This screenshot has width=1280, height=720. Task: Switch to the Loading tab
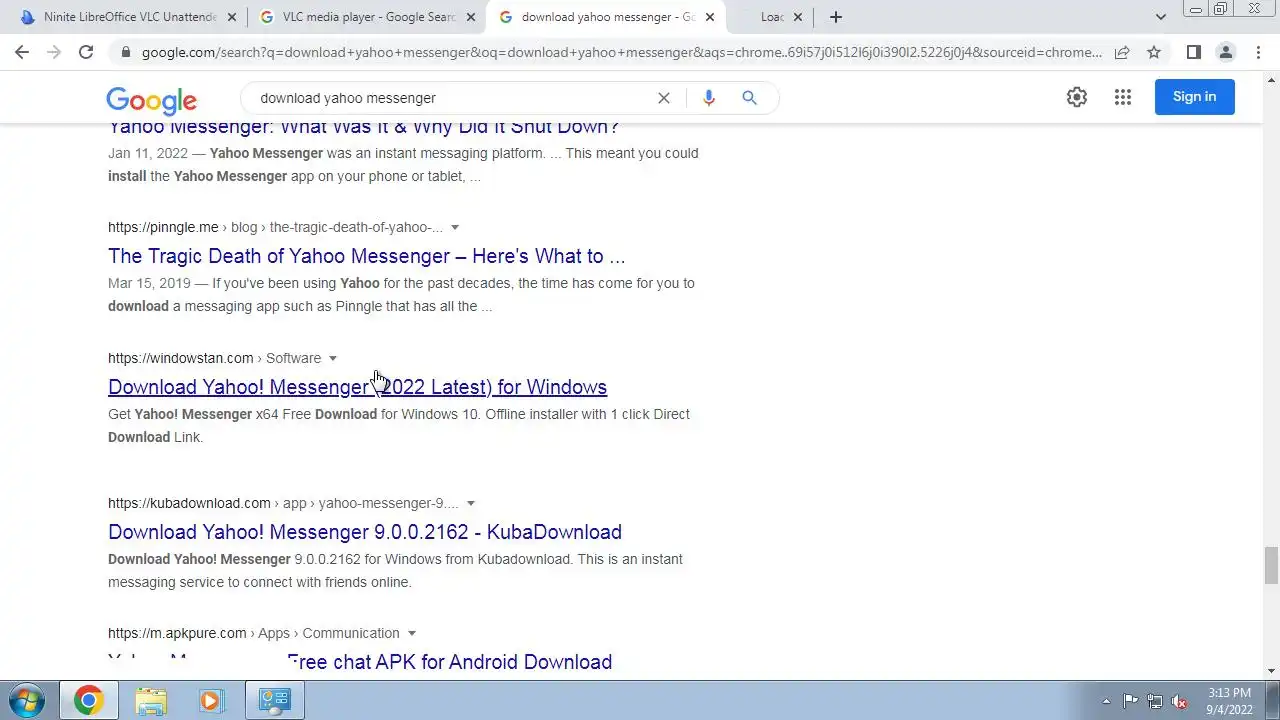click(x=772, y=17)
